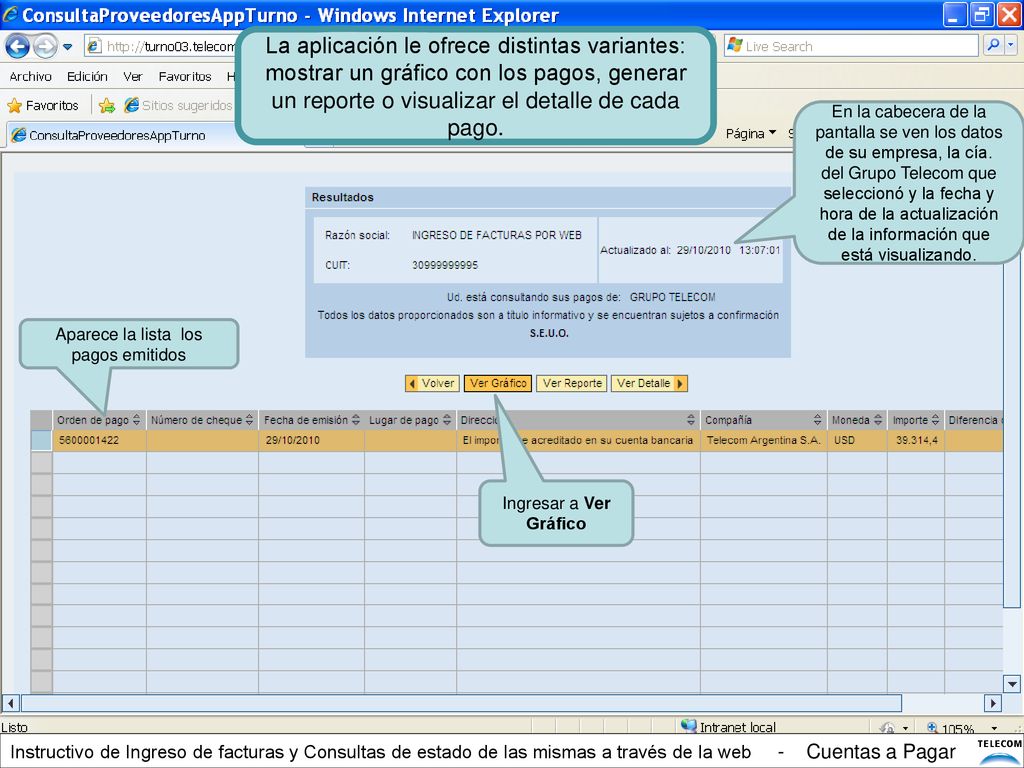The image size is (1024, 768).
Task: Click the Ver Detalle button
Action: (x=649, y=383)
